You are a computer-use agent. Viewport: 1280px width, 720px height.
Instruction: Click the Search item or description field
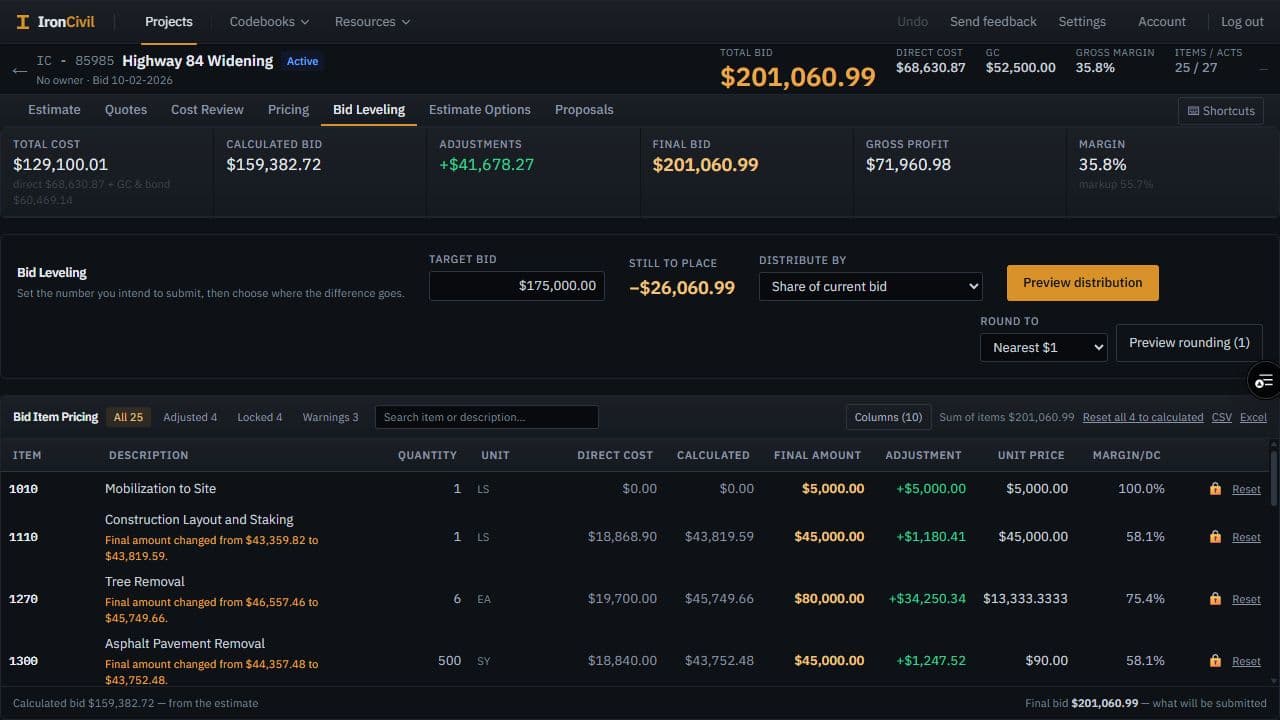point(487,417)
